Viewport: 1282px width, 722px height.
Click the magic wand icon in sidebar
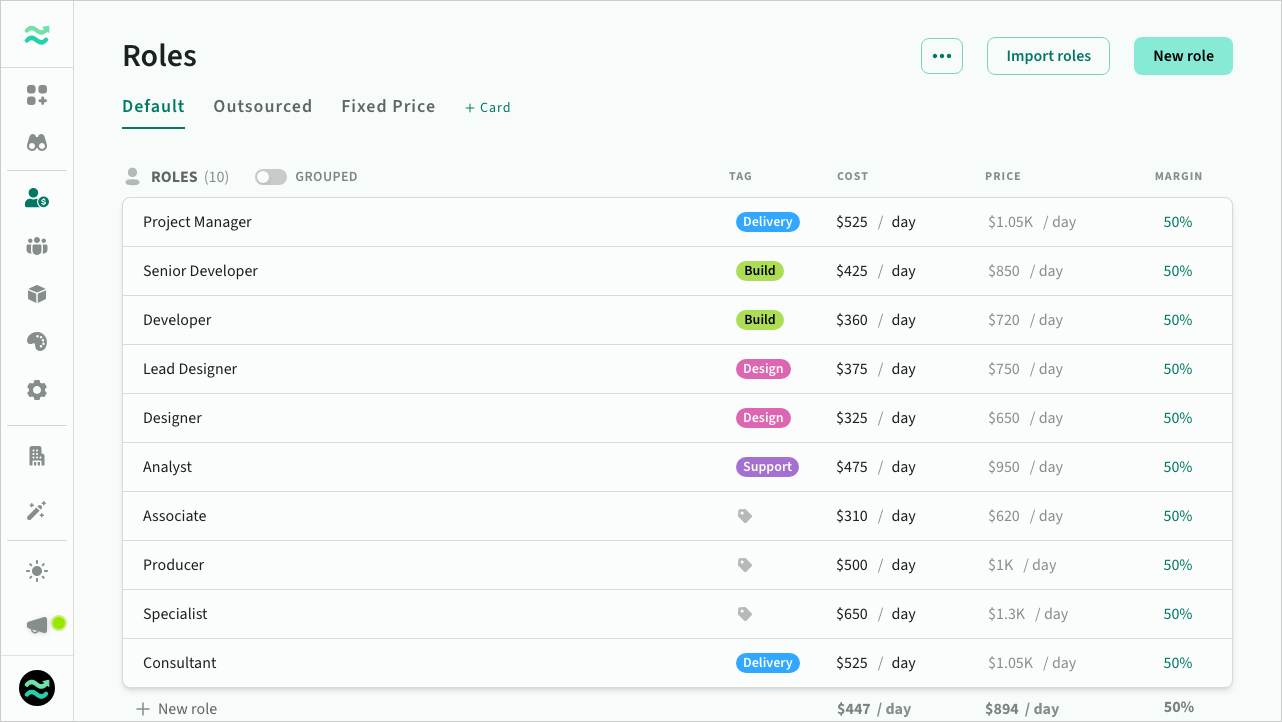coord(37,511)
